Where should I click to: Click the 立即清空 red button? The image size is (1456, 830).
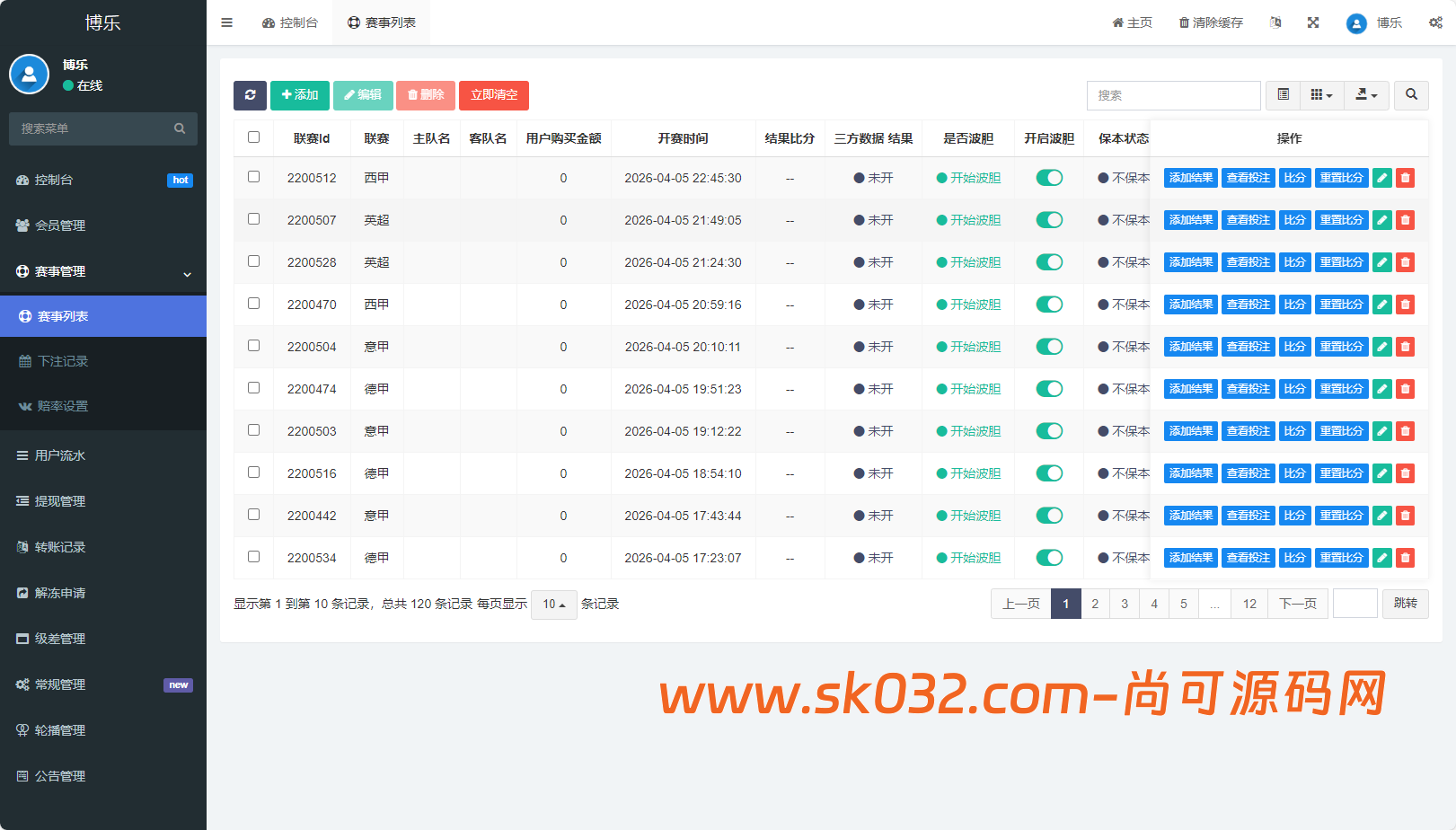[x=494, y=95]
